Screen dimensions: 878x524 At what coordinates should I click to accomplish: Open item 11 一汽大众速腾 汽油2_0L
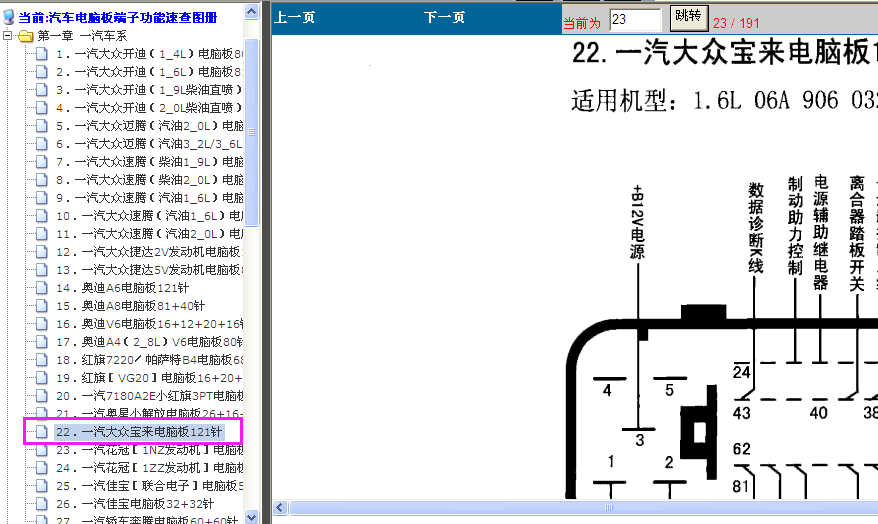click(149, 233)
